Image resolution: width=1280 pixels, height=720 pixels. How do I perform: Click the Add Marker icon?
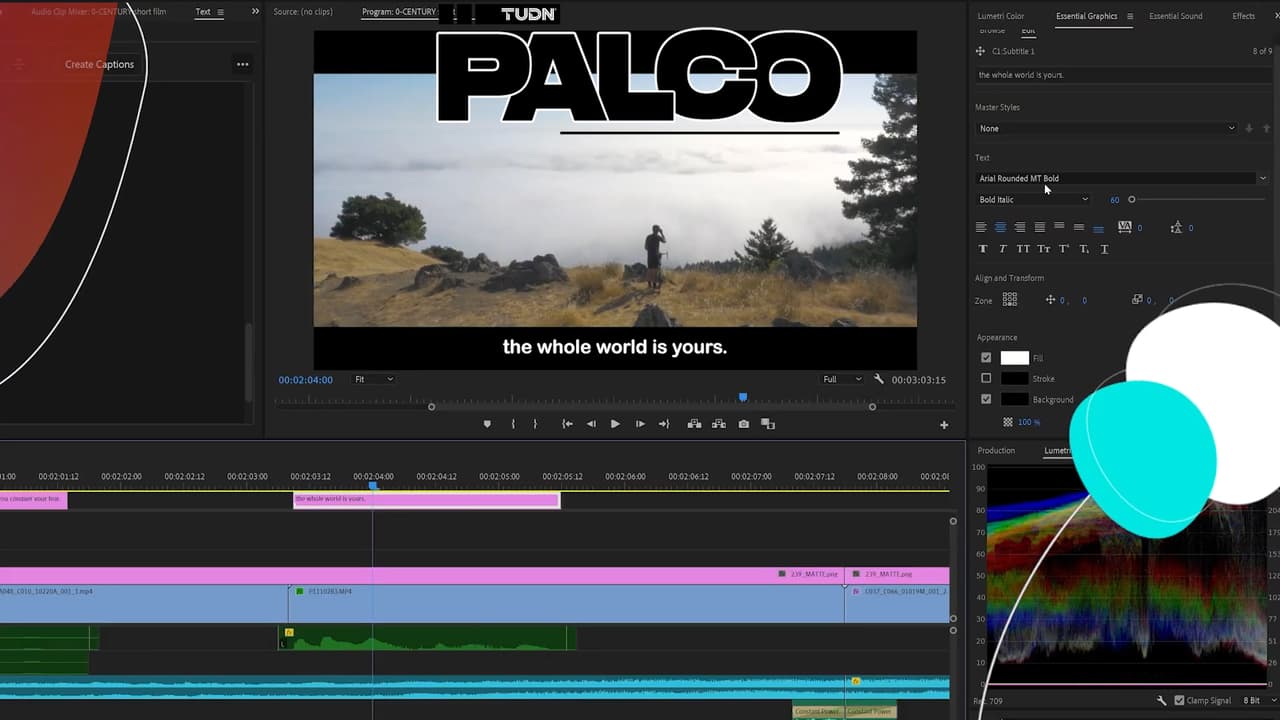[x=487, y=424]
